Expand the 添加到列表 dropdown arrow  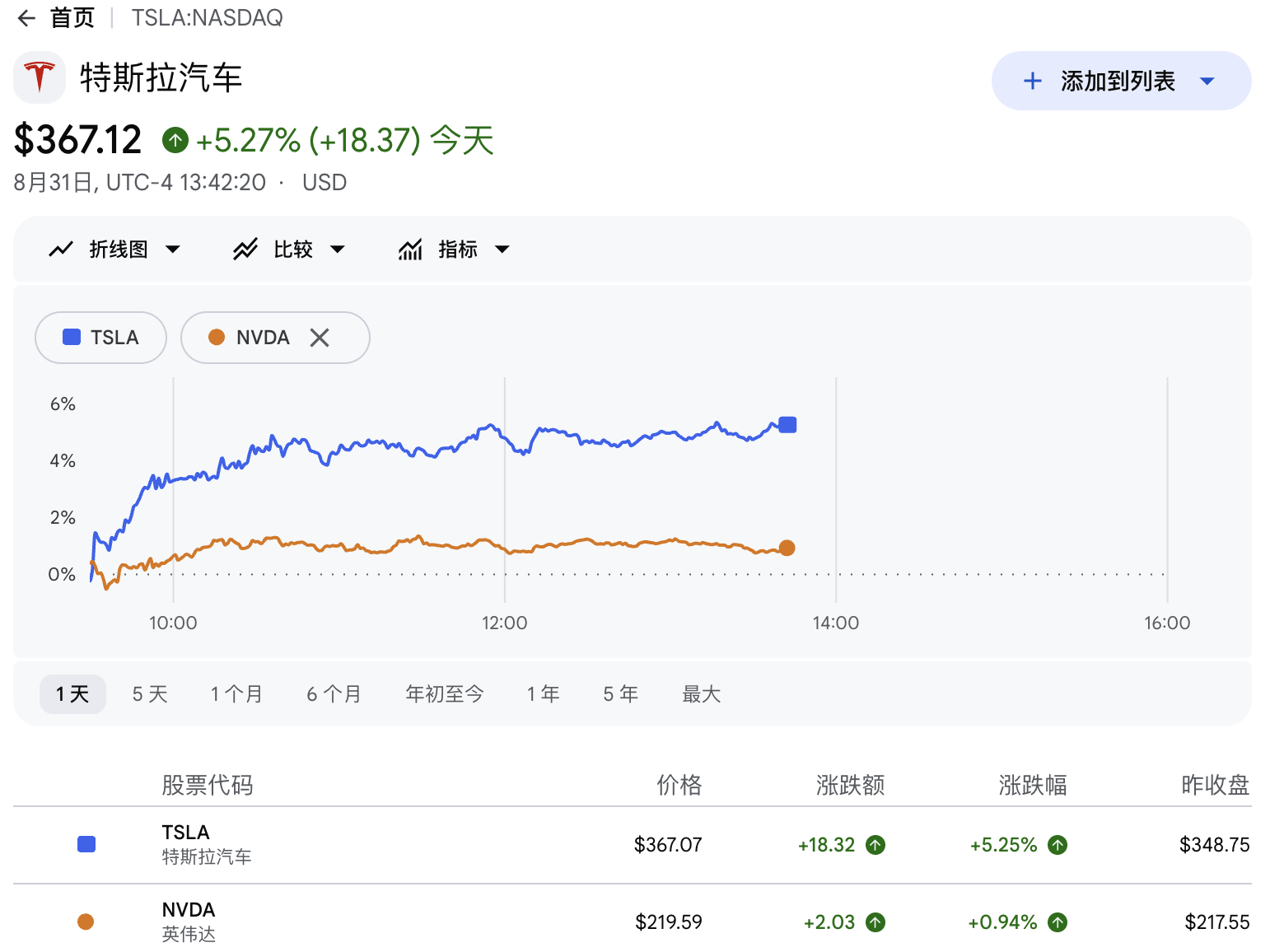pos(1207,81)
